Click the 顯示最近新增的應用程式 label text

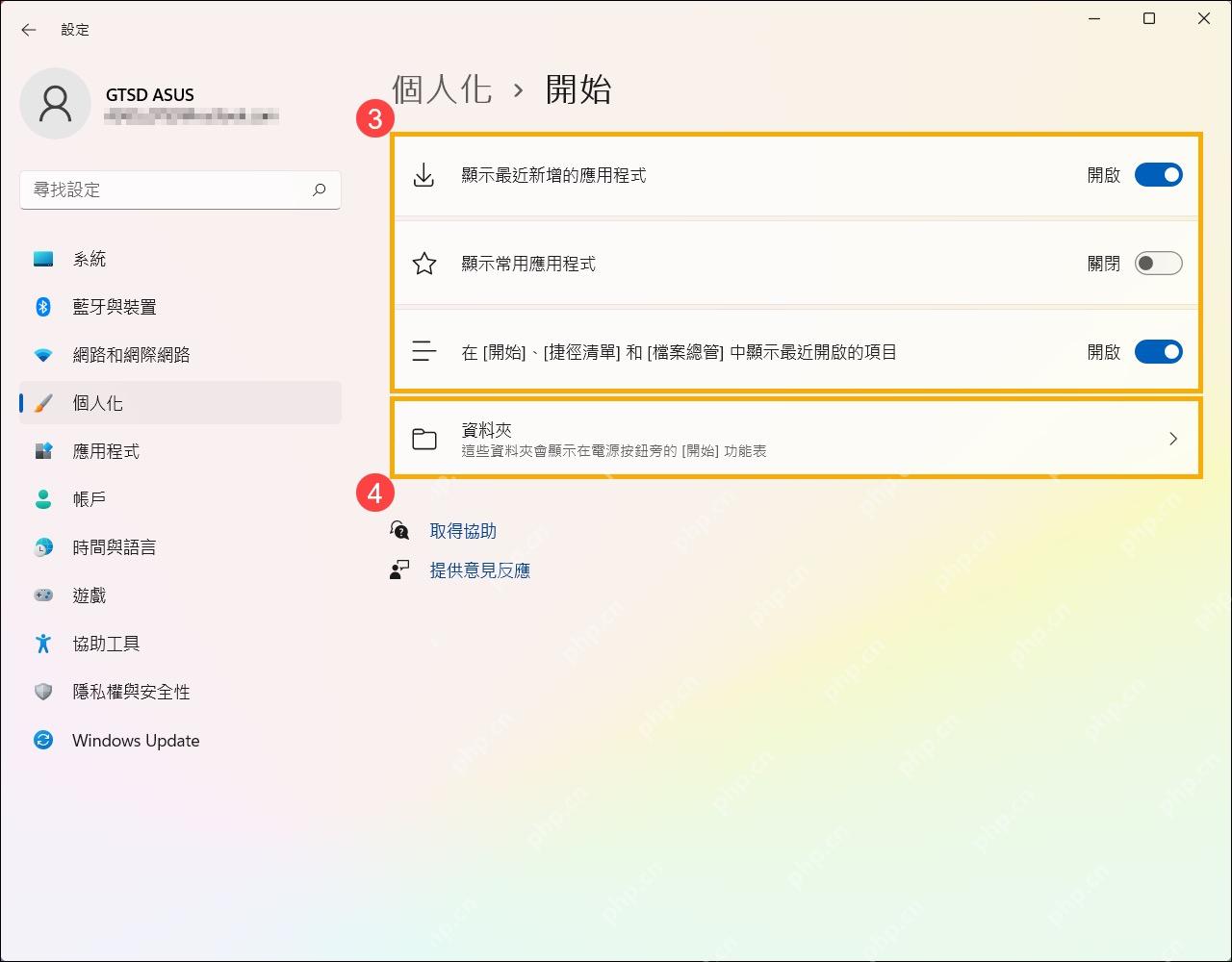(x=553, y=175)
